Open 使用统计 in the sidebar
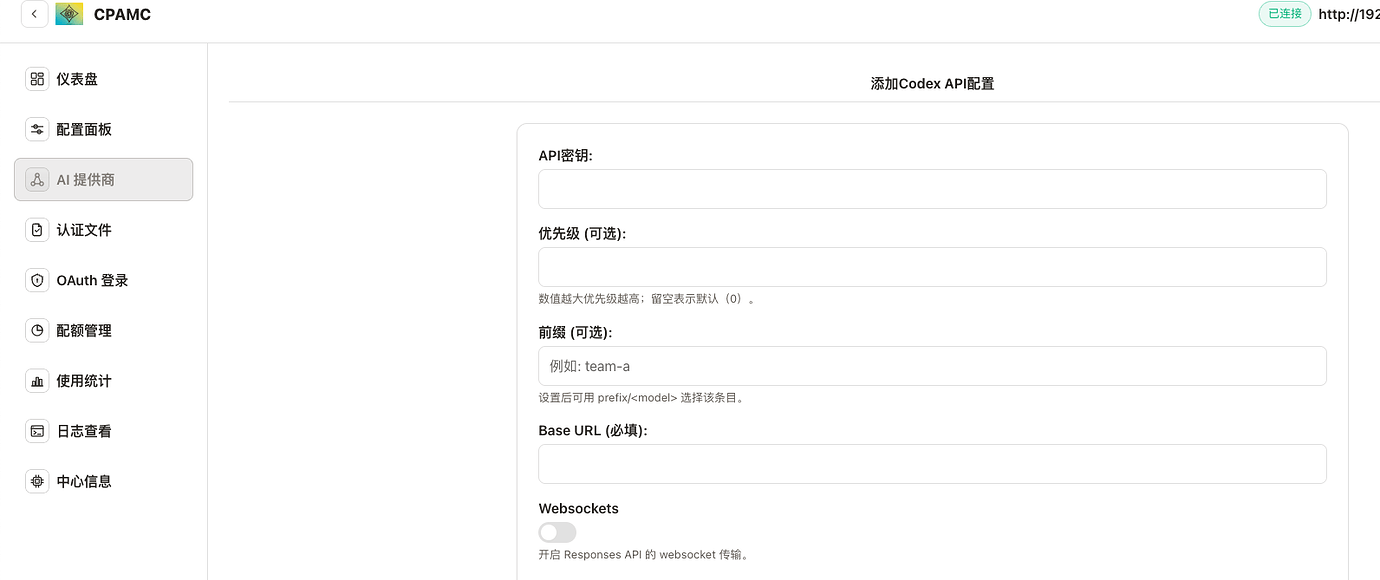Screen dimensions: 1380x580 104,381
